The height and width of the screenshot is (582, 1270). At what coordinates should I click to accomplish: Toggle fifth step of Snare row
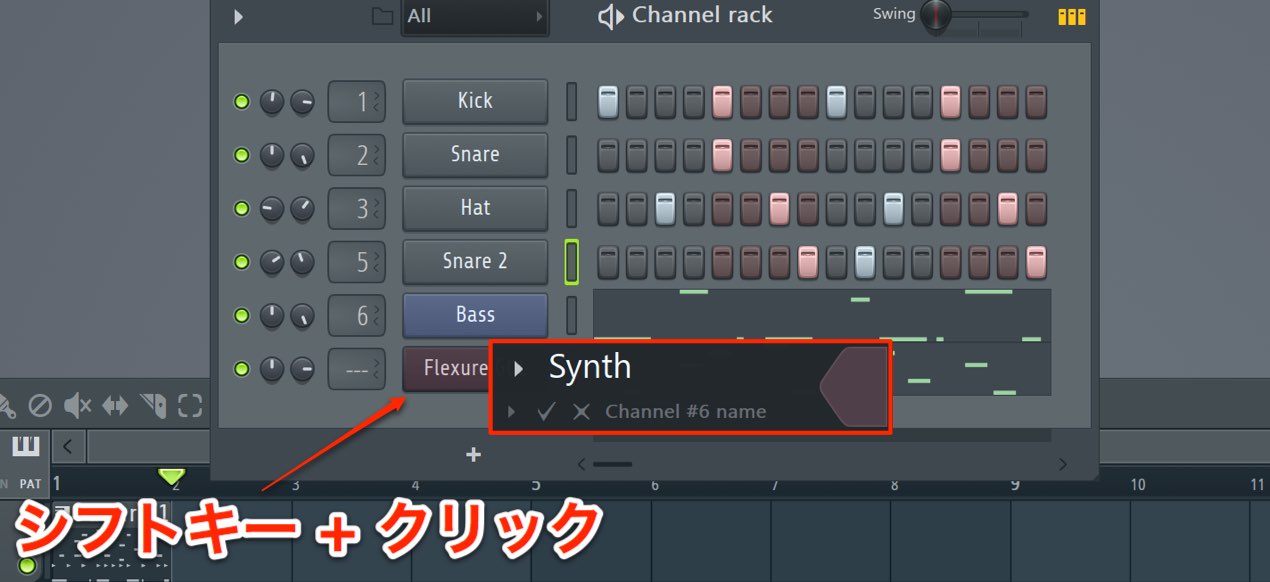click(x=722, y=155)
